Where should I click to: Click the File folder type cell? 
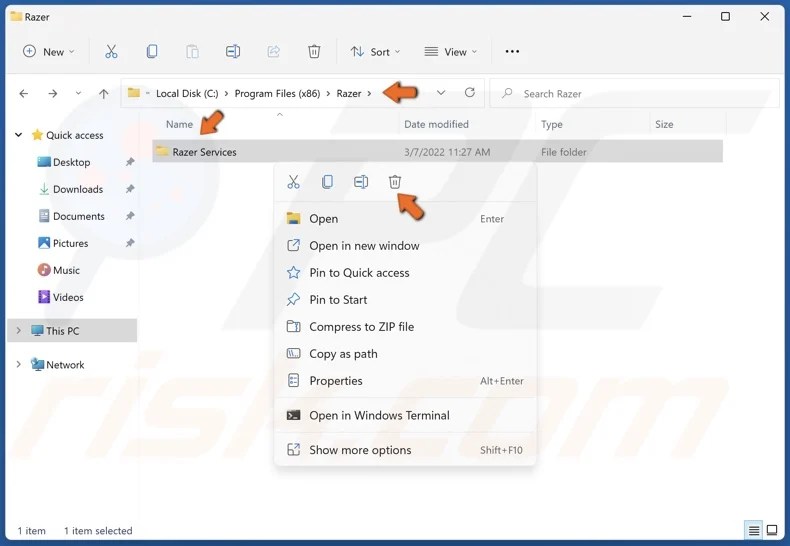[564, 152]
